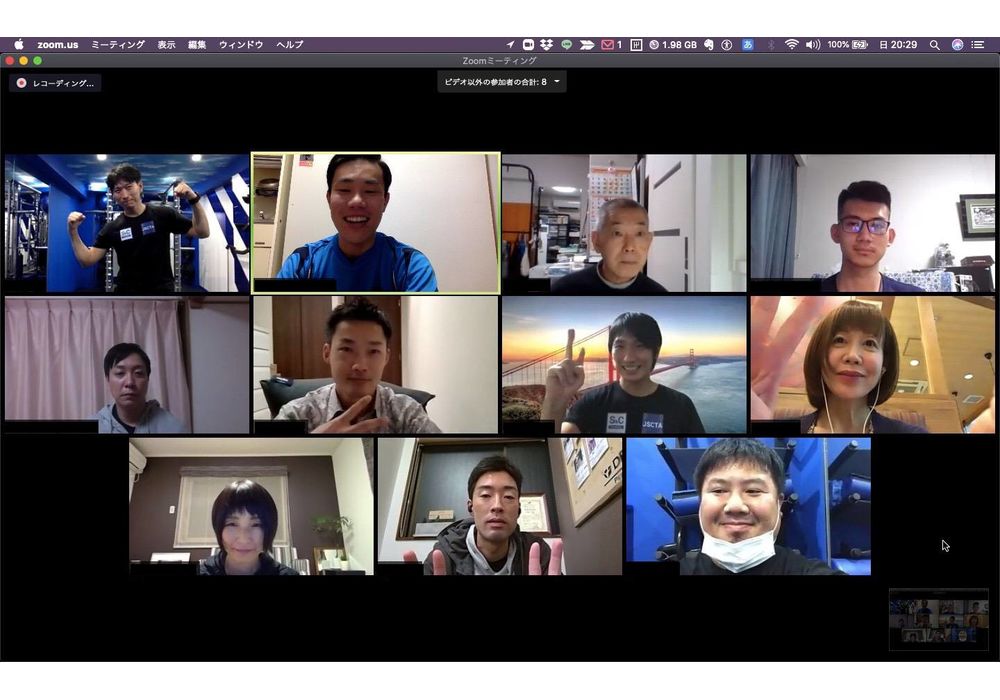This screenshot has width=1000, height=700.
Task: Open the Notification Center list icon
Action: coord(978,45)
